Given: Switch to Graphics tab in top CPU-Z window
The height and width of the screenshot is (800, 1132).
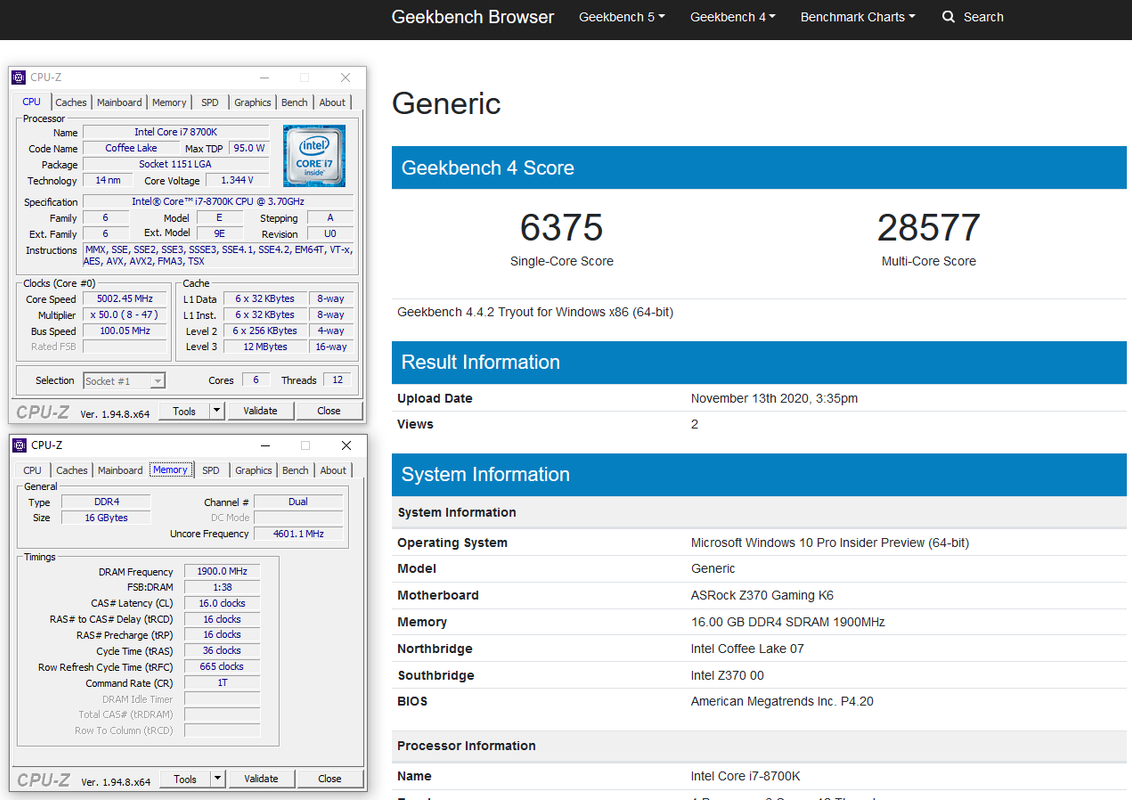Looking at the screenshot, I should click(252, 103).
